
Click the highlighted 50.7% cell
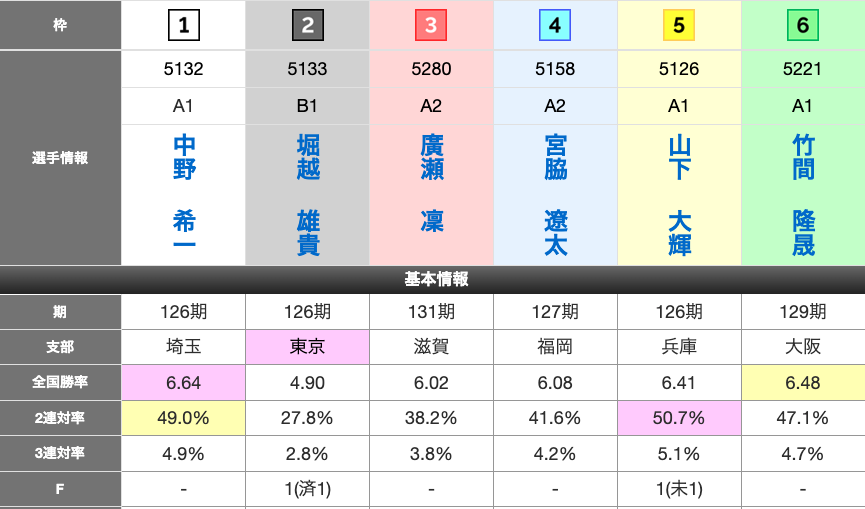click(x=679, y=418)
